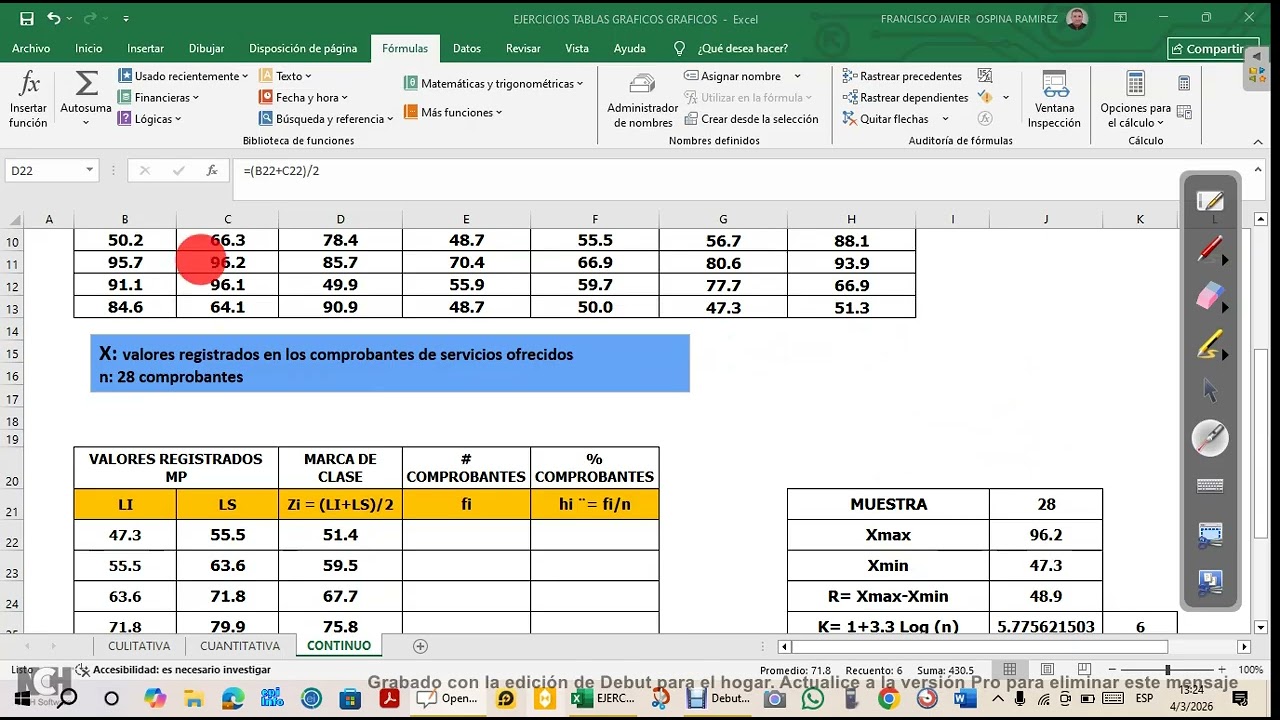This screenshot has height=720, width=1280.
Task: Click the Mostrar fórmulas icon
Action: (985, 76)
